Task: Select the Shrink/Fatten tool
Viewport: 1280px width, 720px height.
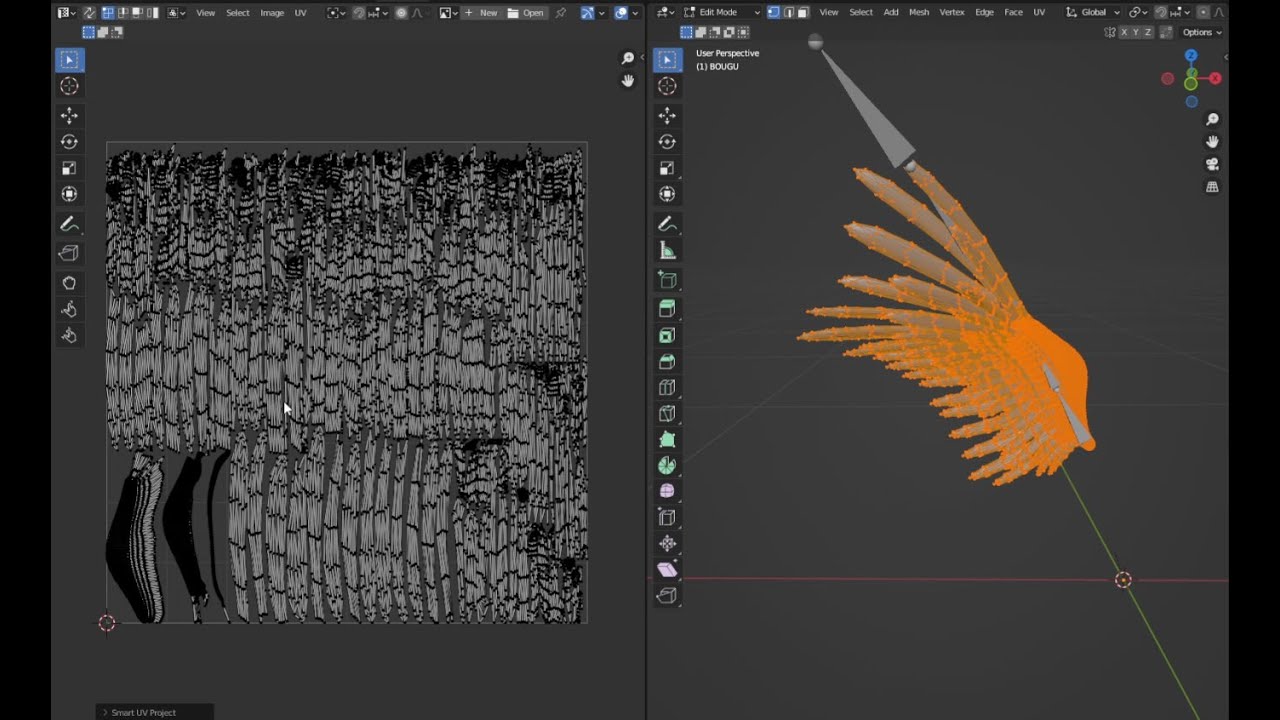Action: [667, 543]
